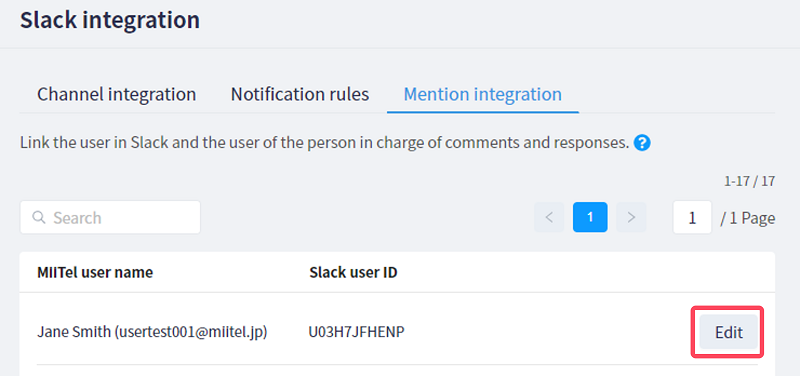Select Slack ID U03H7JFHENP cell
This screenshot has height=376, width=800.
[356, 332]
